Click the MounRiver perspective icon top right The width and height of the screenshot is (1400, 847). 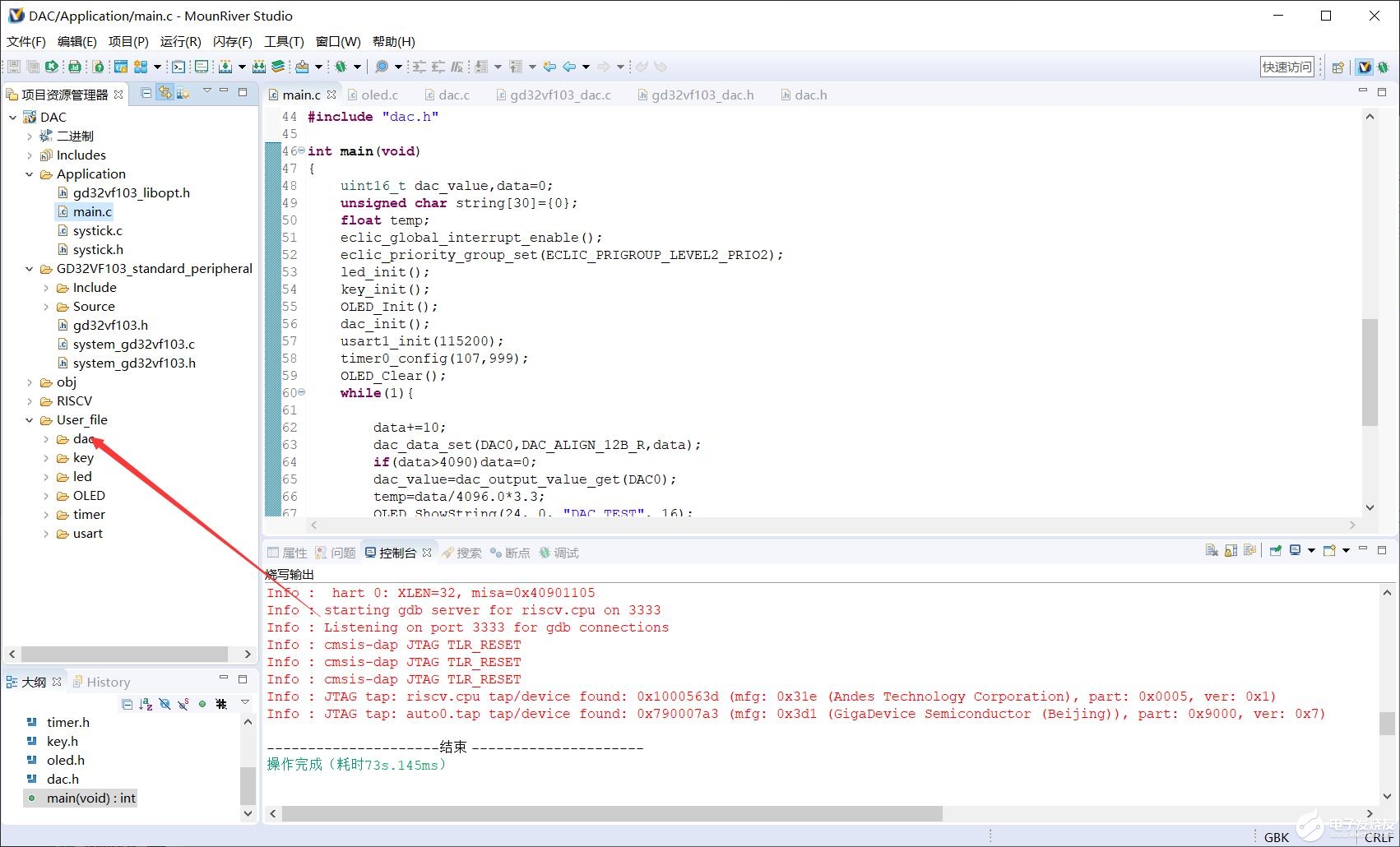1365,67
